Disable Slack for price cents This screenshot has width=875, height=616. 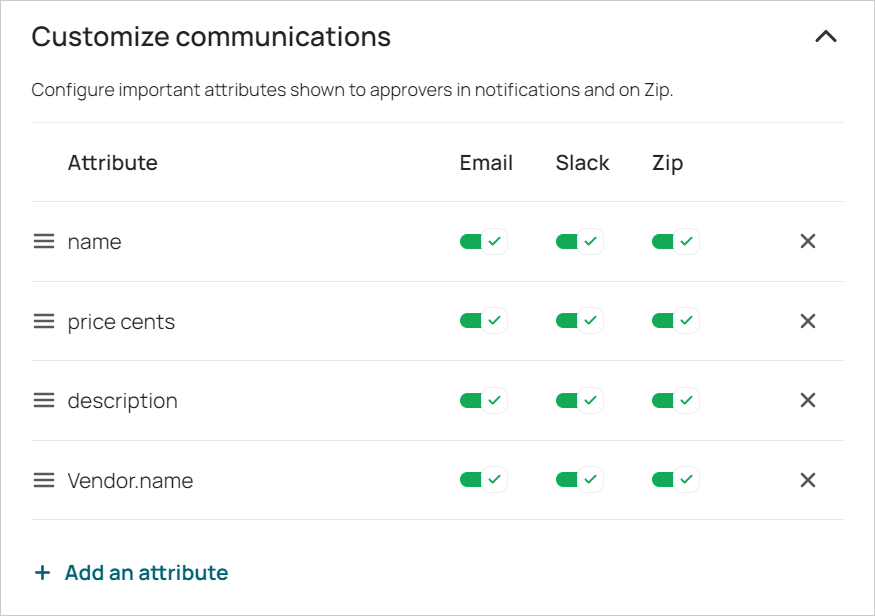(580, 321)
